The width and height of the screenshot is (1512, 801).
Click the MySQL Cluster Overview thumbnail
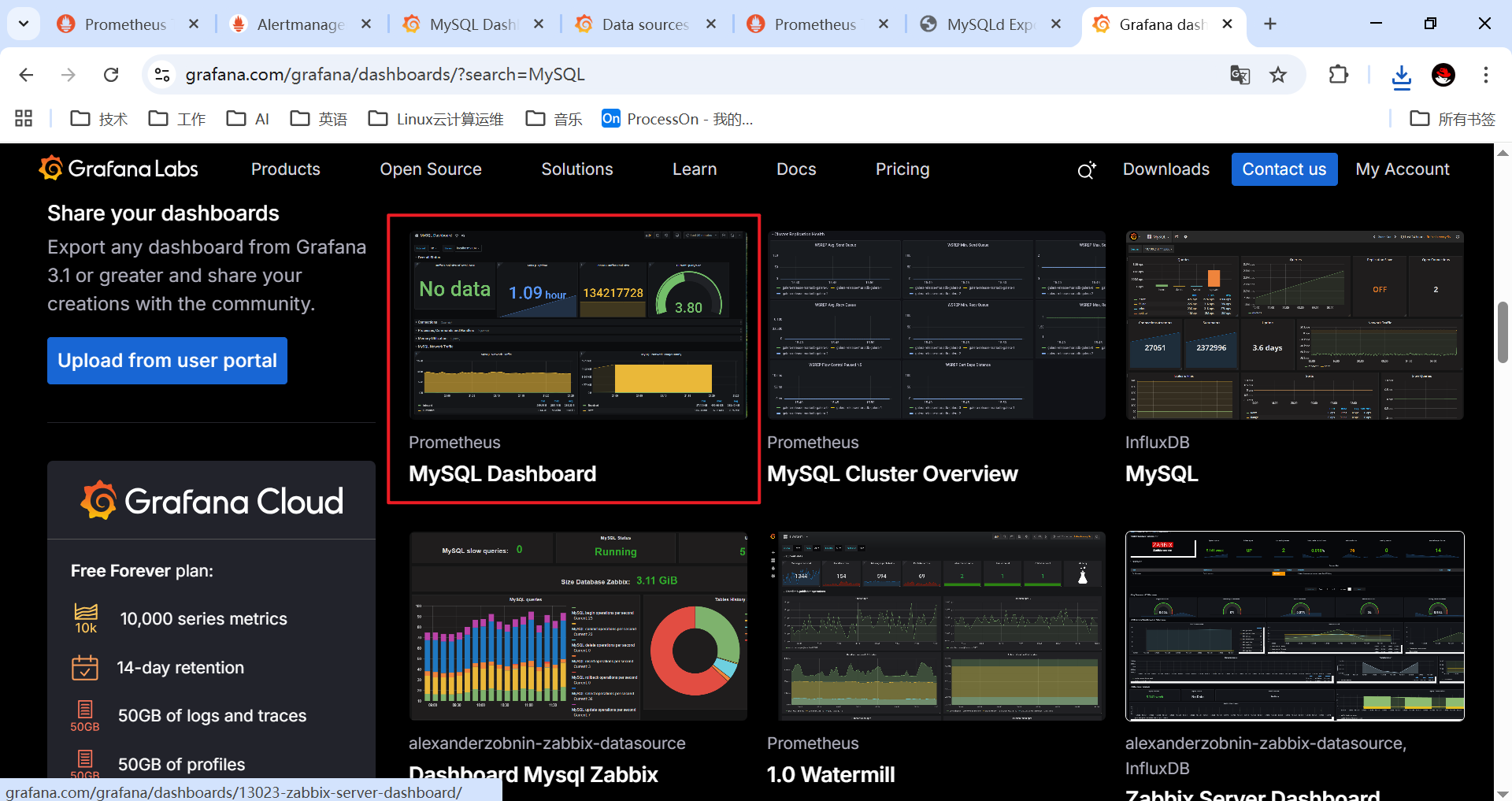point(936,325)
